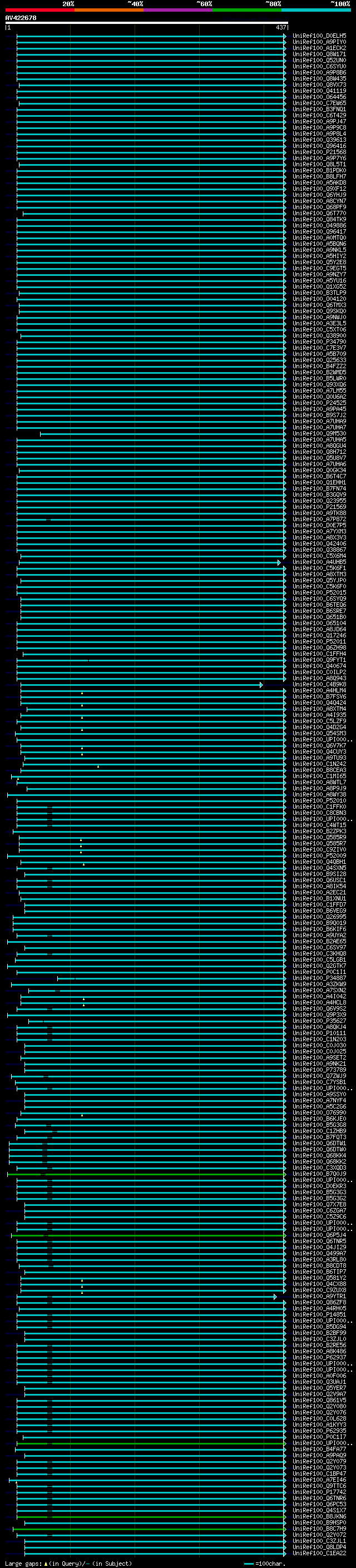Open the UniRef100_C6SYU0 hit
Viewport: 356px width, 1568px height.
pyautogui.click(x=319, y=66)
